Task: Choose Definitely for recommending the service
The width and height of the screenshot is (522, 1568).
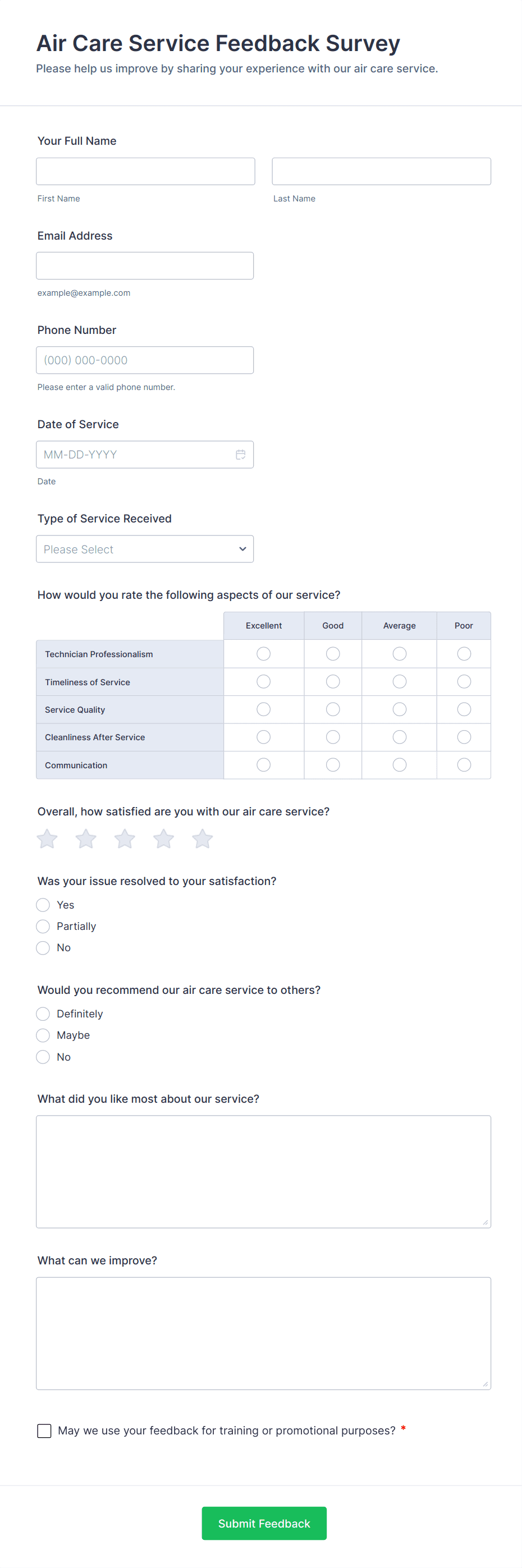Action: pos(43,1014)
